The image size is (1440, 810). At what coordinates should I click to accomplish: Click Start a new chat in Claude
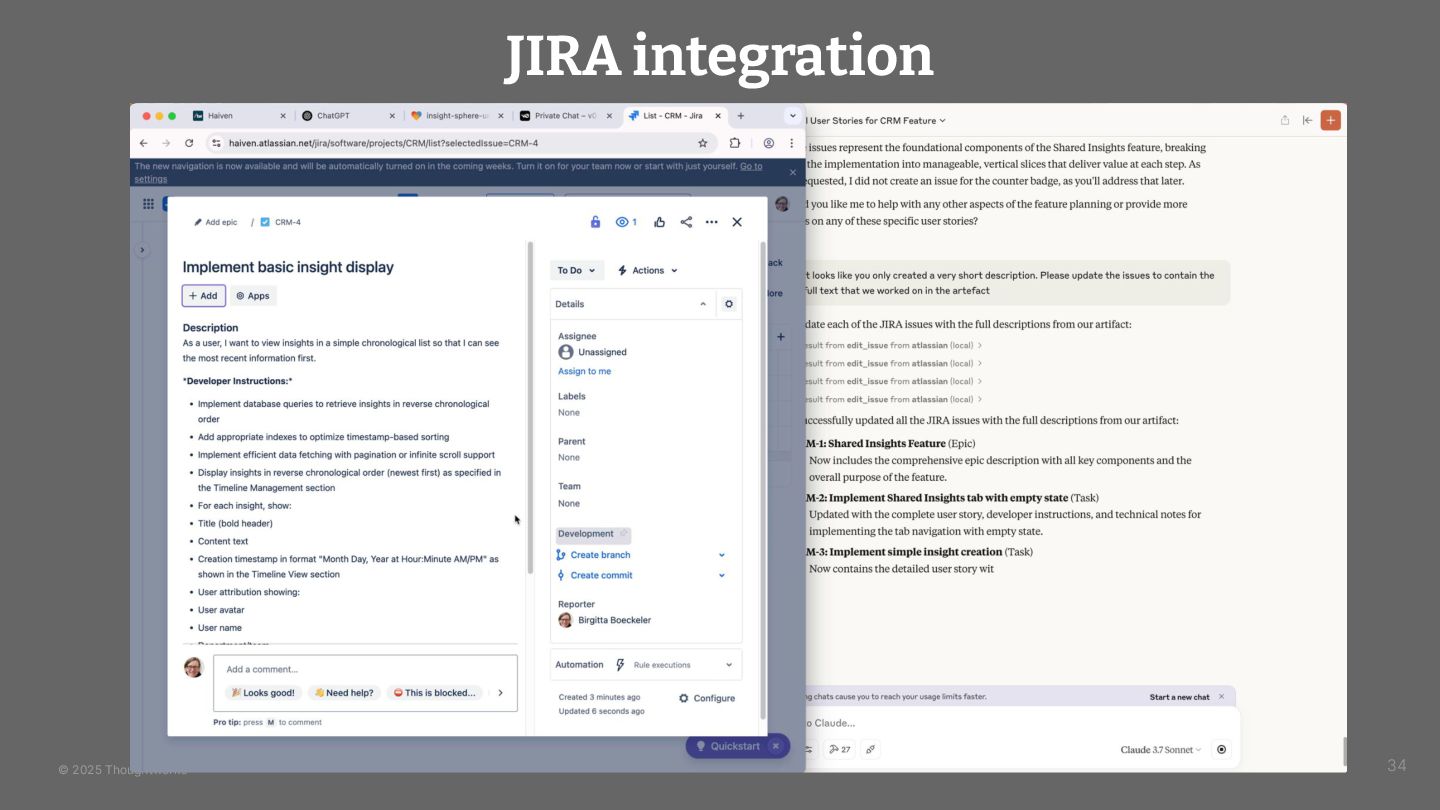(x=1179, y=697)
